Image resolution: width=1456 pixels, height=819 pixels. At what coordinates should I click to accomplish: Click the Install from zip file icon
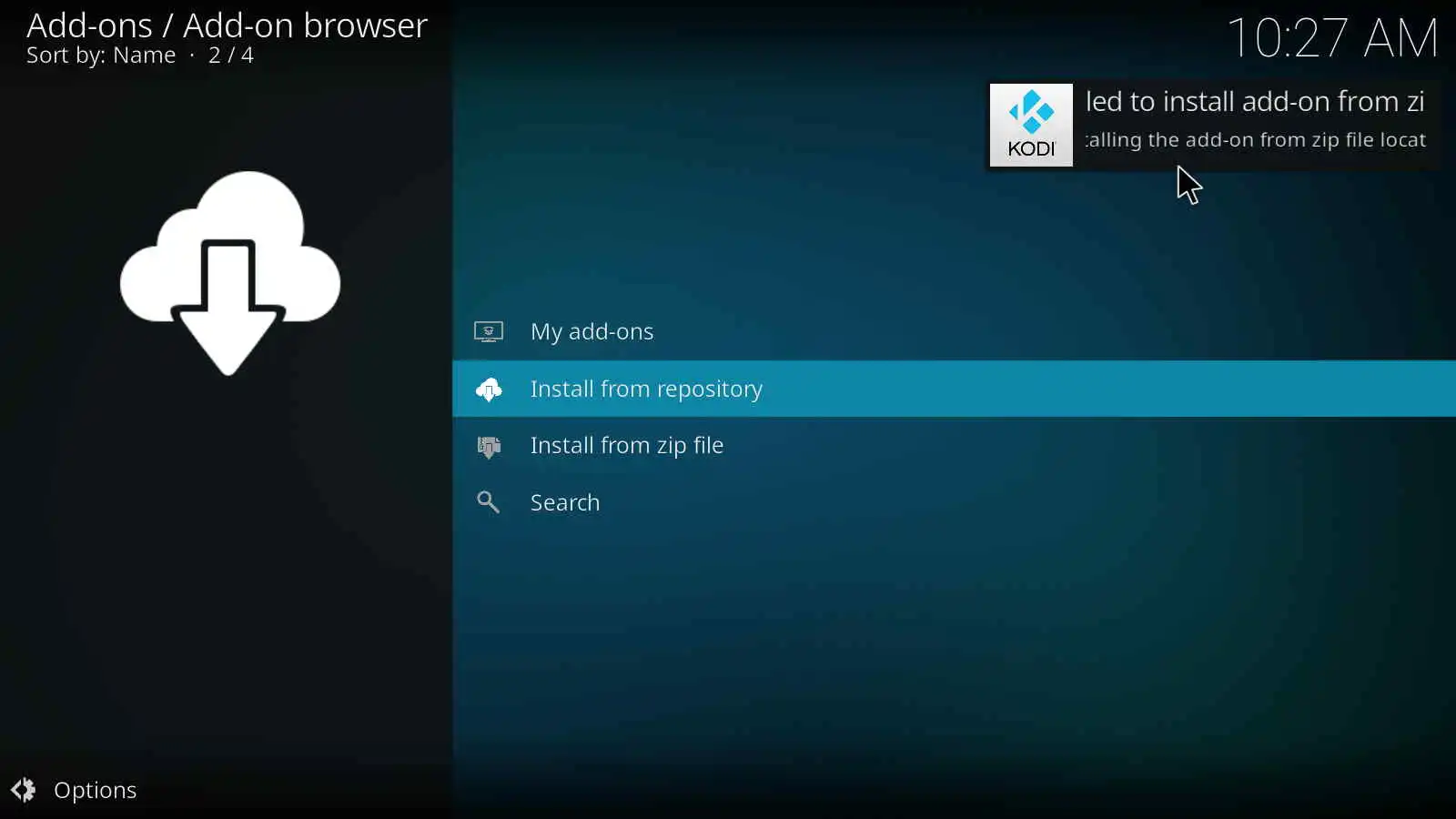point(489,447)
